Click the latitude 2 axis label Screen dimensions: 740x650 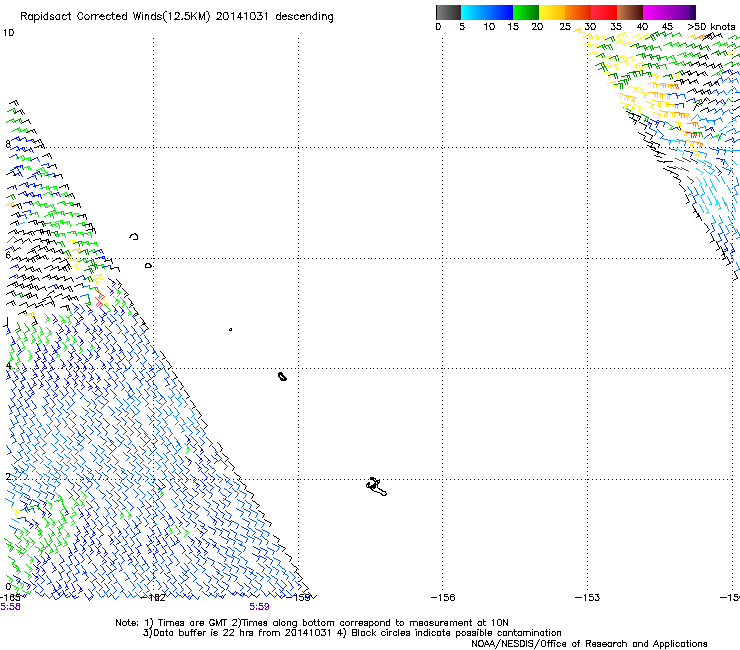pyautogui.click(x=8, y=476)
